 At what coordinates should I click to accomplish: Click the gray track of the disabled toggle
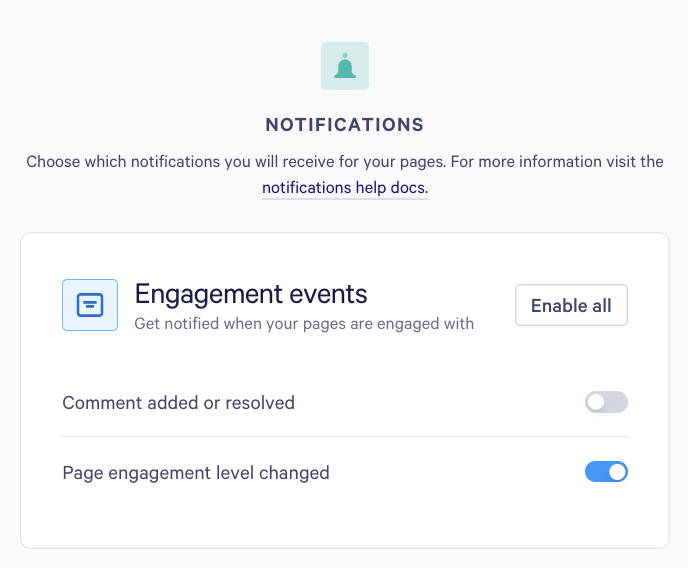point(616,402)
